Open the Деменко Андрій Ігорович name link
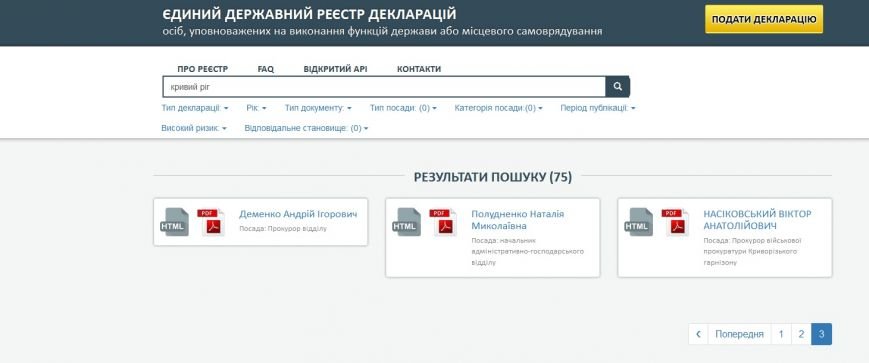This screenshot has width=869, height=363. [x=298, y=214]
